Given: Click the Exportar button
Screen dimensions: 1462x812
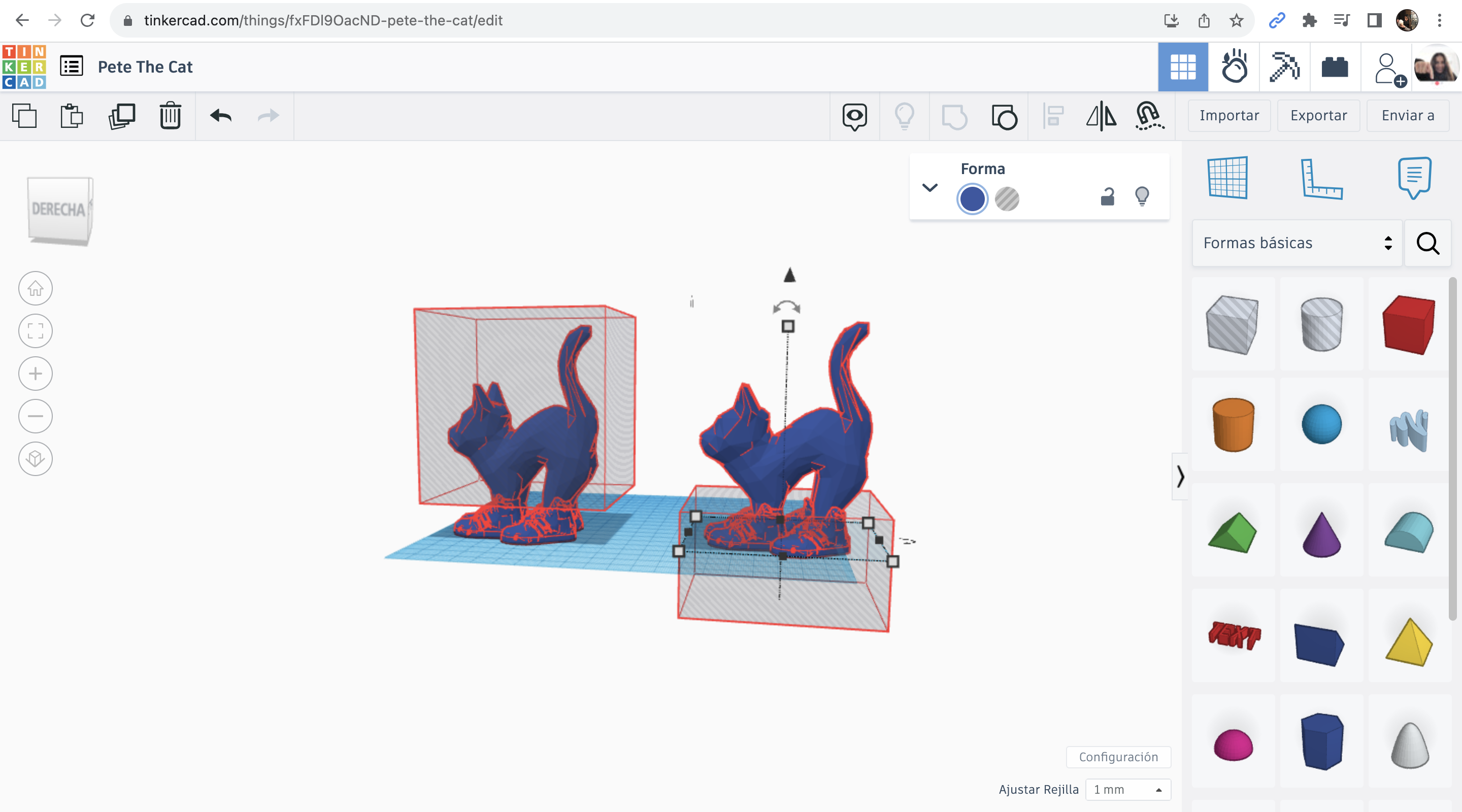Looking at the screenshot, I should [1318, 115].
